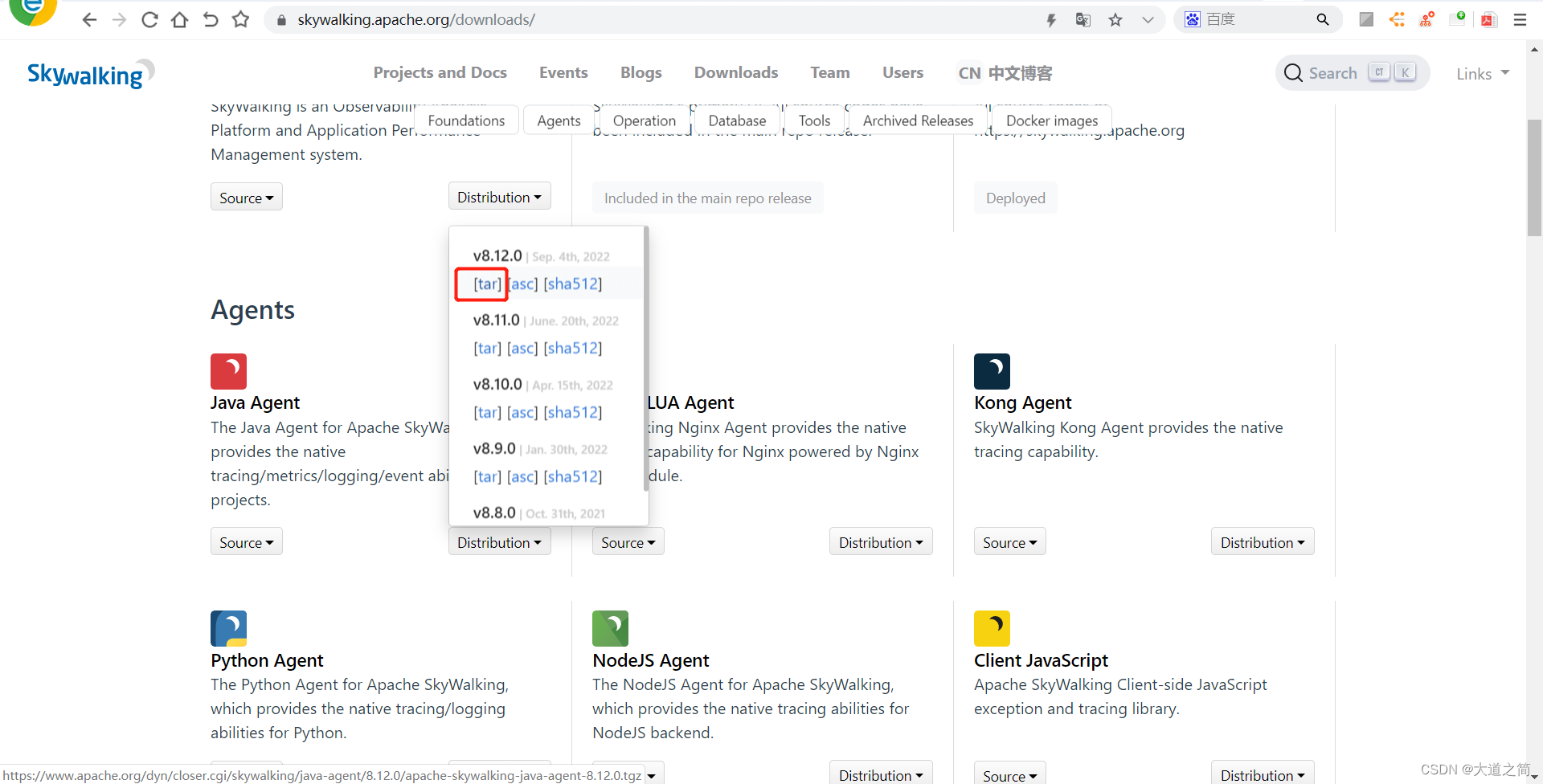
Task: Open Projects and Docs menu
Action: click(440, 72)
